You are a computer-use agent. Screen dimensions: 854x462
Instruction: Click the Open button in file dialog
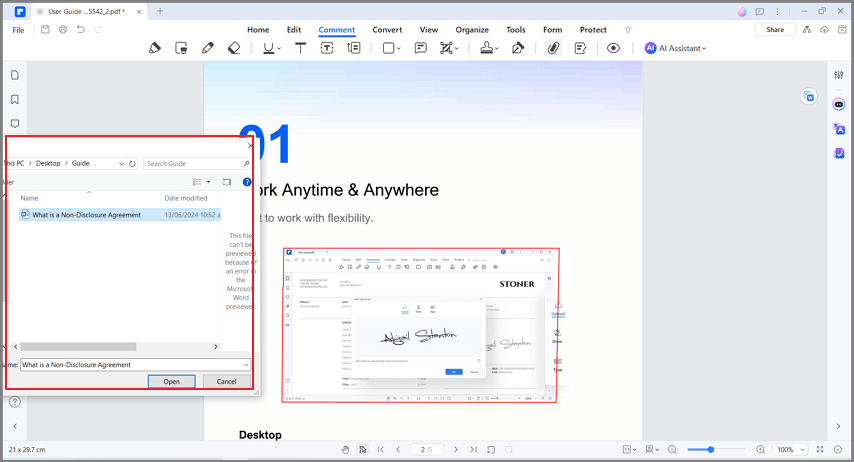click(x=172, y=381)
